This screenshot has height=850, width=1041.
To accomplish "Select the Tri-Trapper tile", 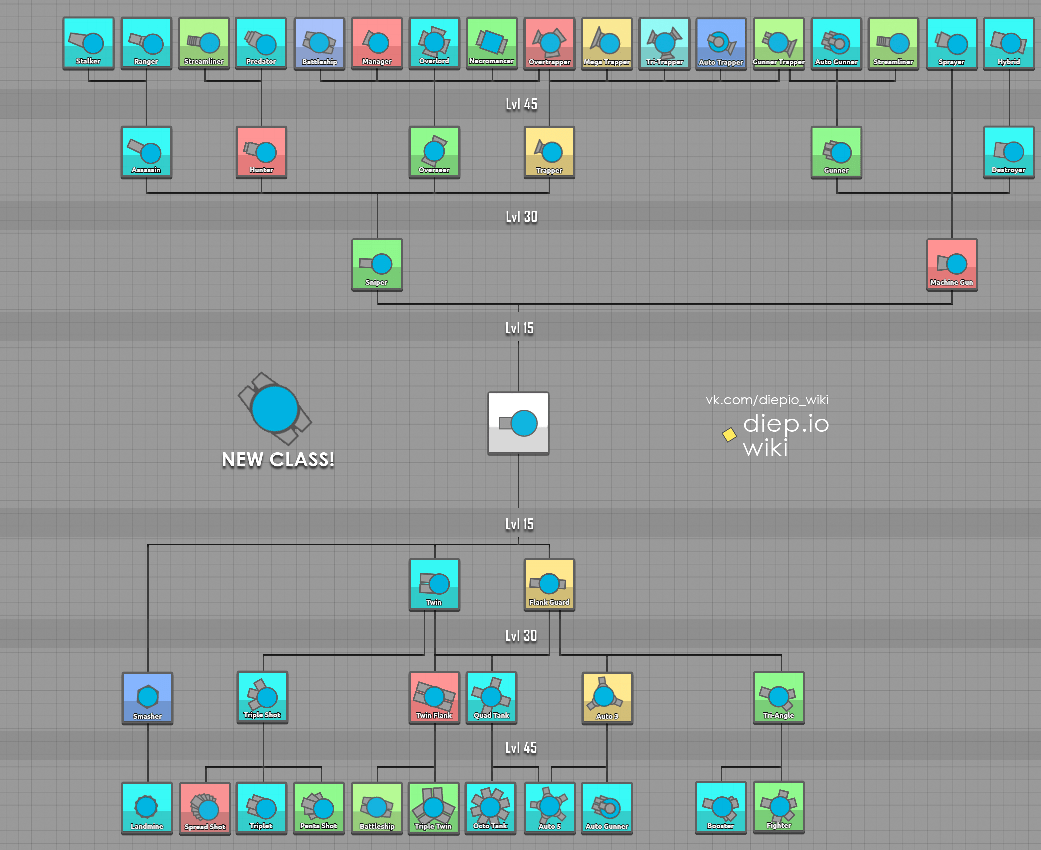I will (x=665, y=43).
